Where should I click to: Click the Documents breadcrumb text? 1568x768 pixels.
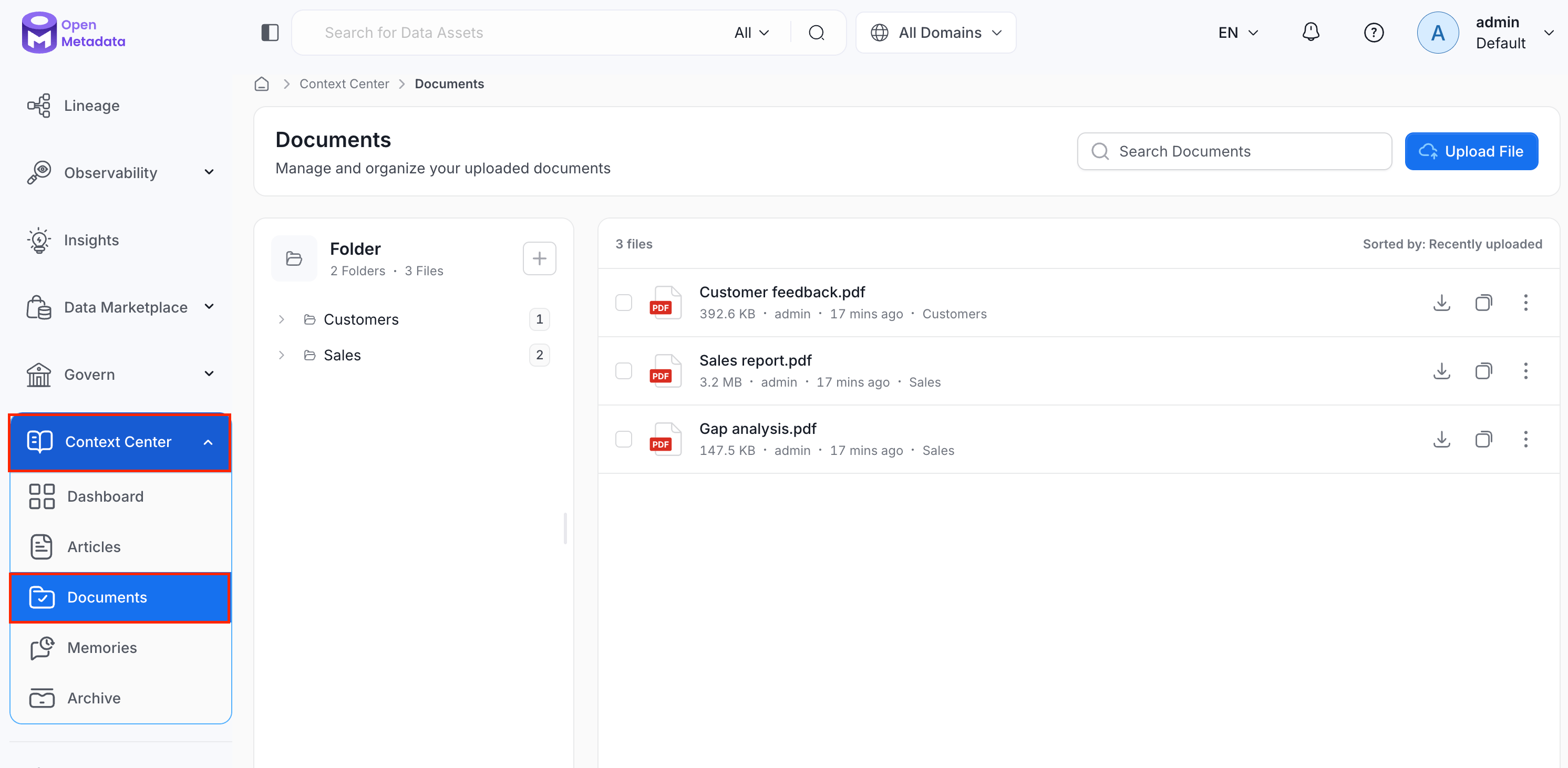[449, 84]
